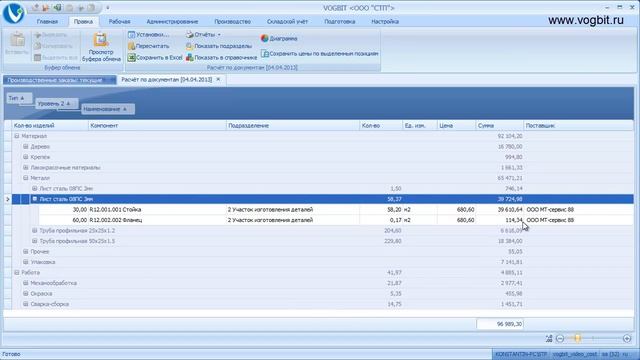Expand the Дерево group
This screenshot has height=360, width=640.
[26, 147]
